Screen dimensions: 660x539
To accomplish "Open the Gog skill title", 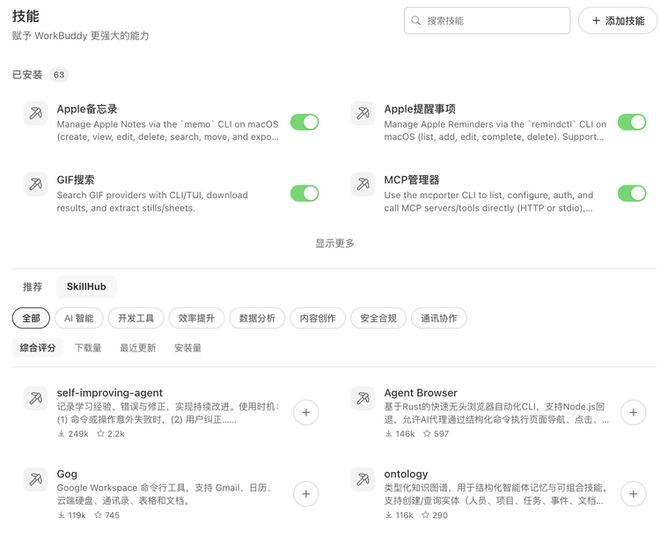I will [67, 474].
